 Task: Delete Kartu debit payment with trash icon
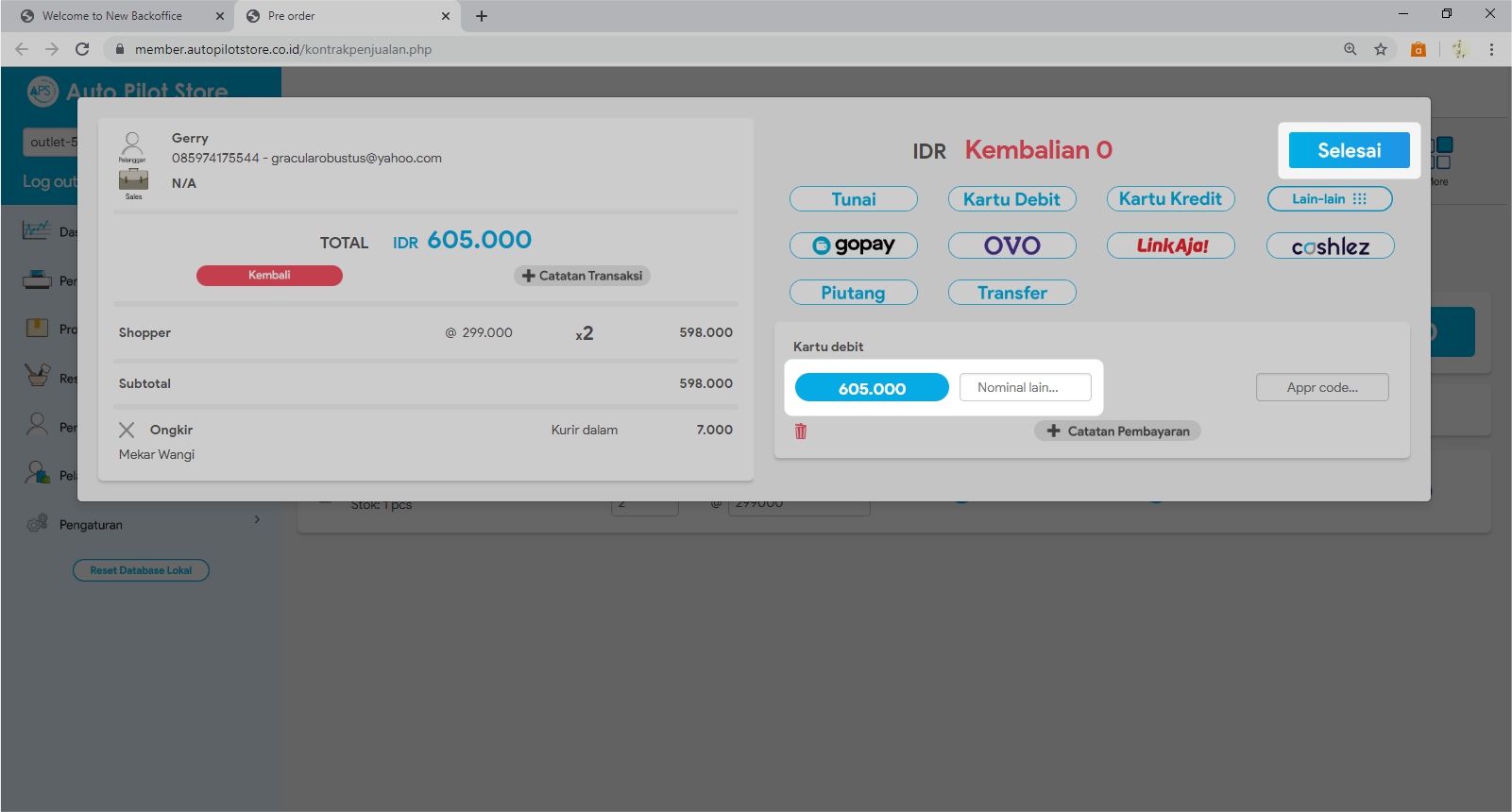pos(801,431)
